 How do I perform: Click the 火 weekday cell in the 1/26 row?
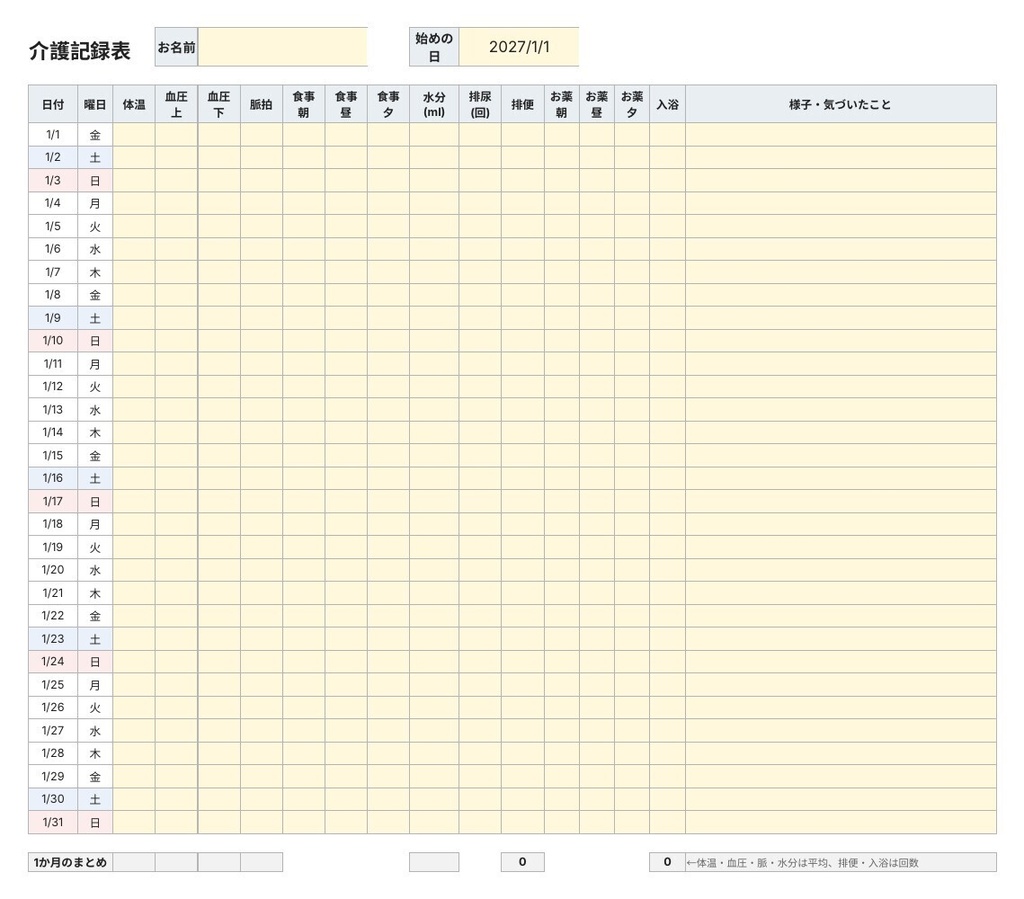click(x=95, y=707)
